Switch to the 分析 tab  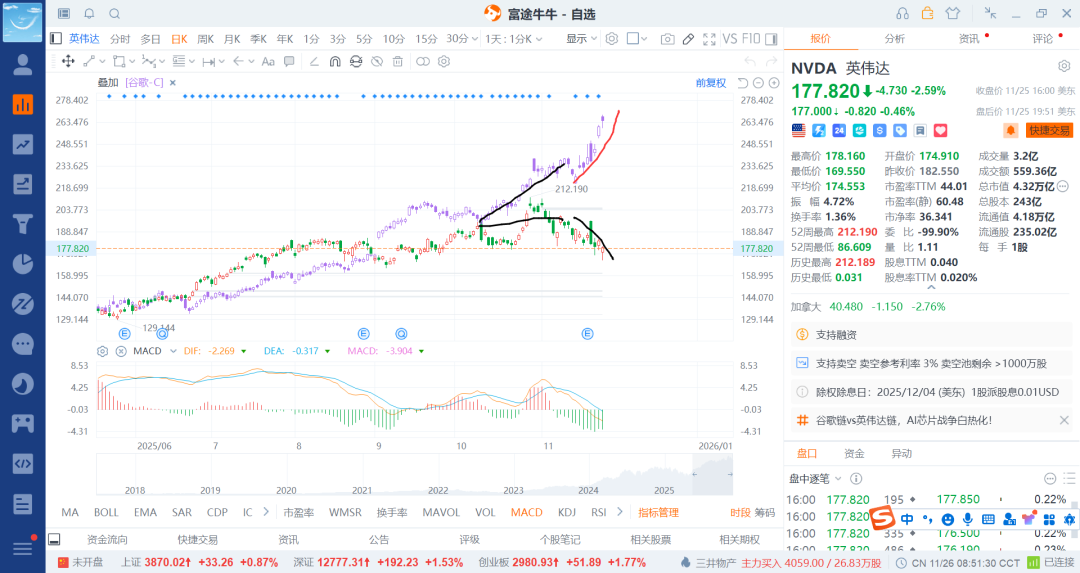pyautogui.click(x=895, y=39)
